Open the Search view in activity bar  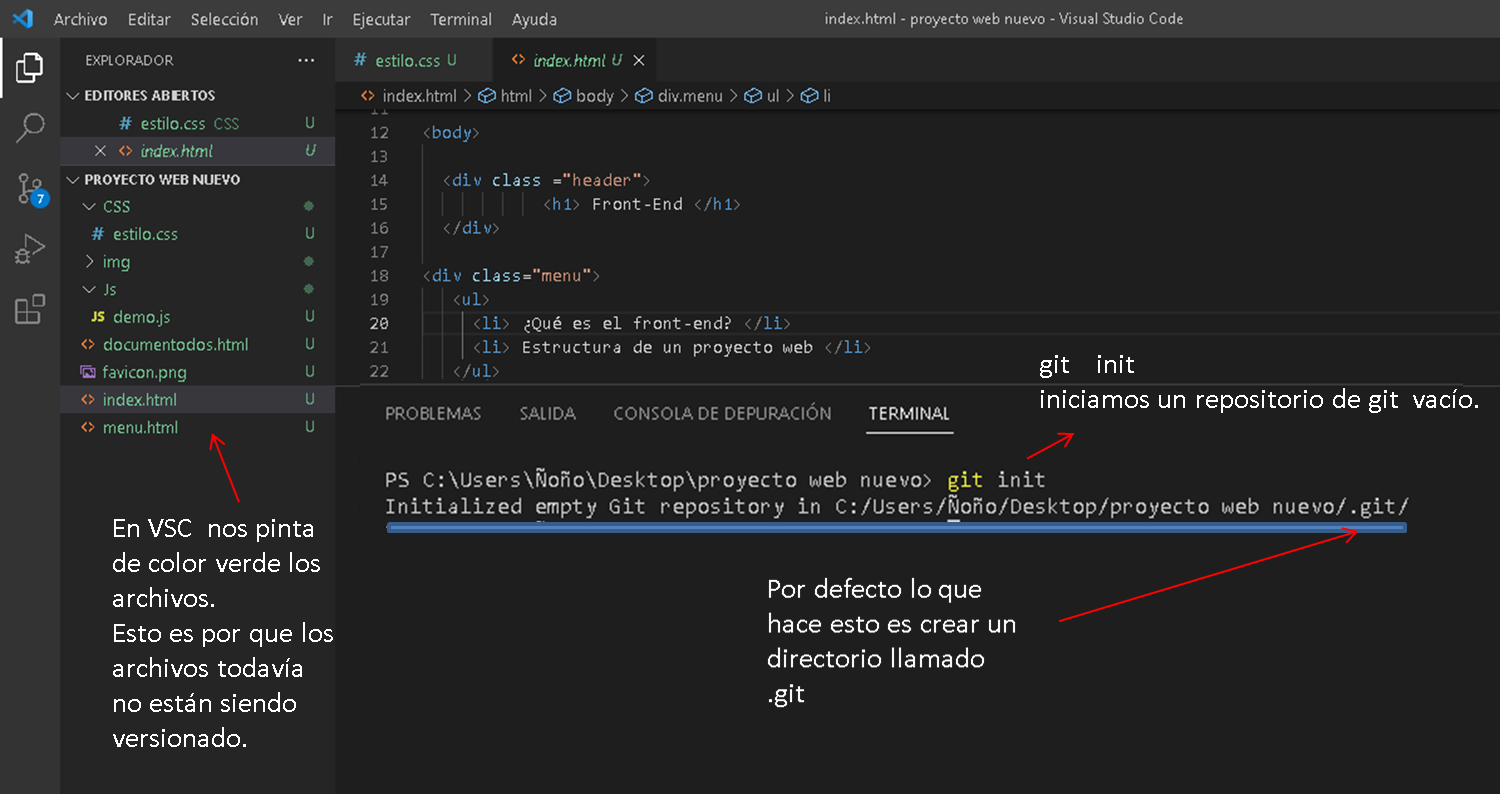29,128
